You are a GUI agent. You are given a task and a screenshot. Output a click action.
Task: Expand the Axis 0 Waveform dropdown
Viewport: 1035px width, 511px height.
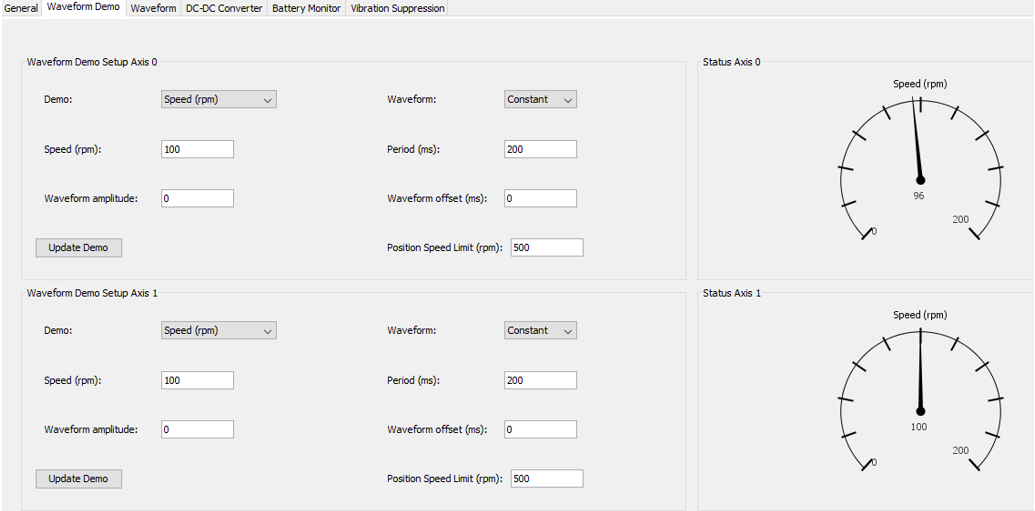tap(540, 100)
